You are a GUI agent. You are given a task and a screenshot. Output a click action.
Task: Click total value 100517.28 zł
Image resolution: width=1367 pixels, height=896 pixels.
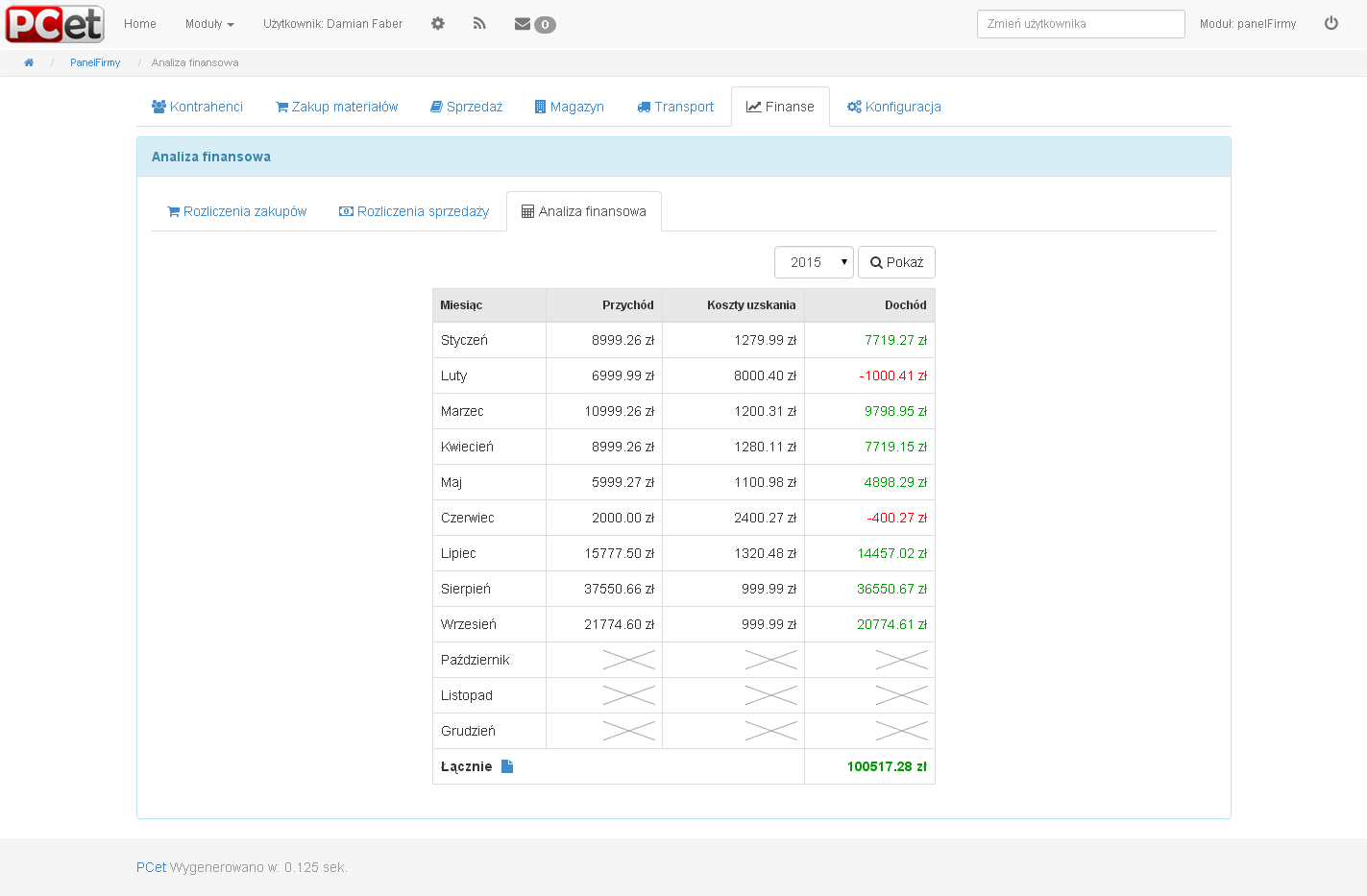point(887,766)
